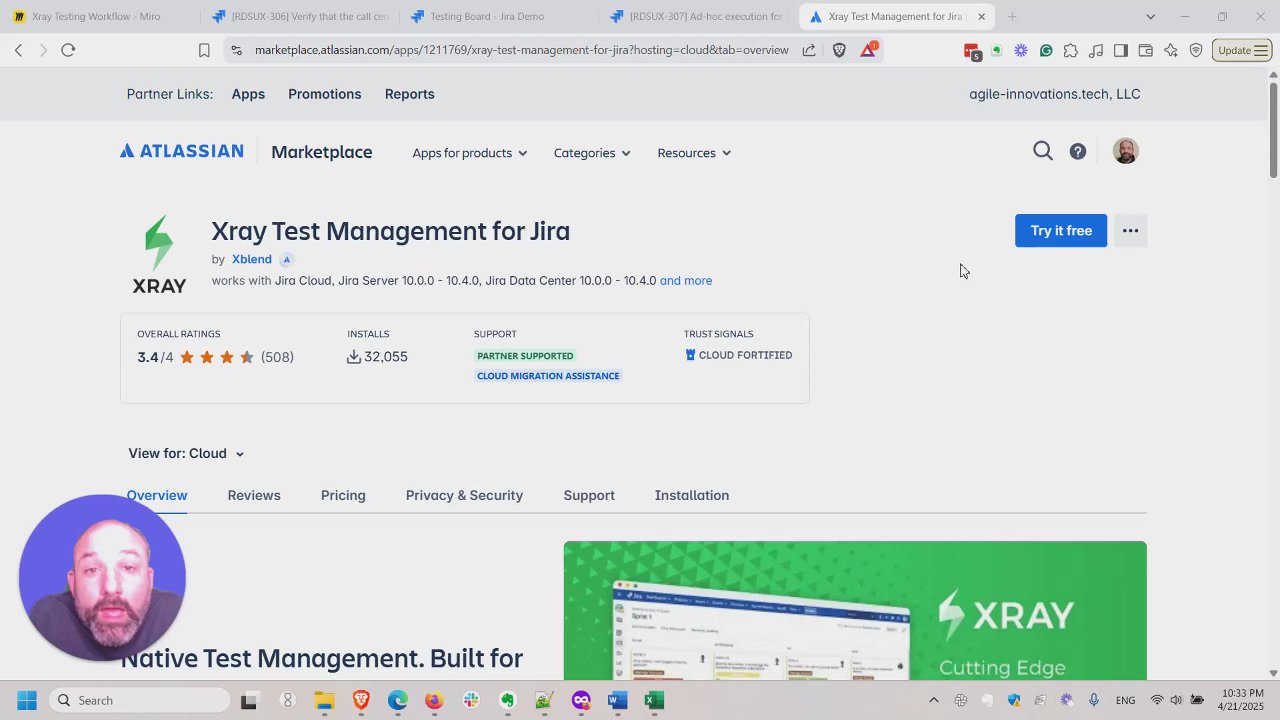Click the page vertical scrollbar
The width and height of the screenshot is (1280, 720).
tap(1273, 130)
